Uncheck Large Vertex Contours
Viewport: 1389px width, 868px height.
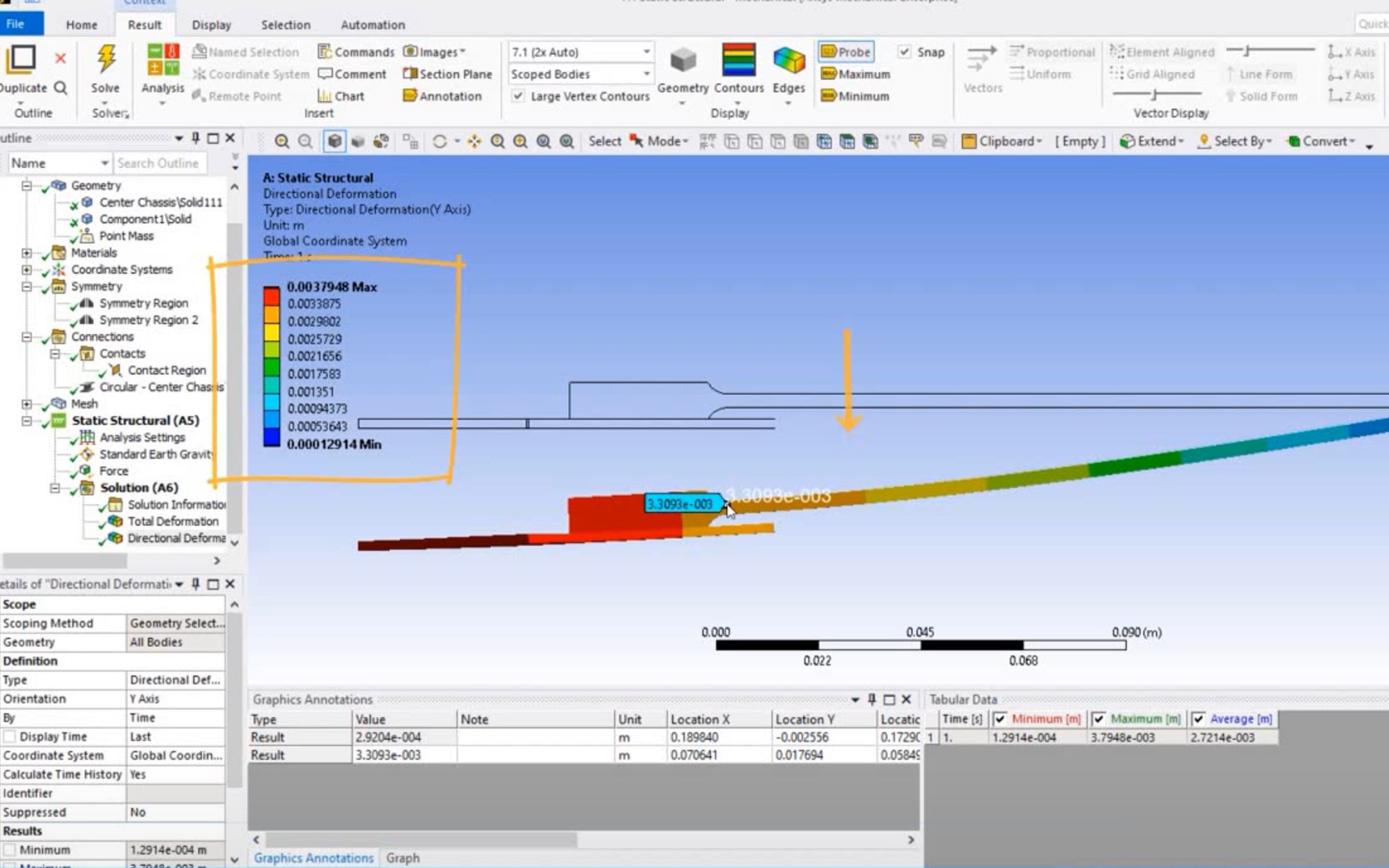[x=518, y=96]
